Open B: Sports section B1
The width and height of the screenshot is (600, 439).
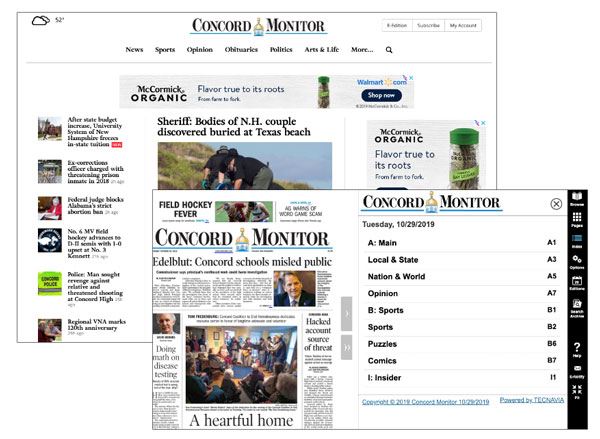(x=462, y=310)
